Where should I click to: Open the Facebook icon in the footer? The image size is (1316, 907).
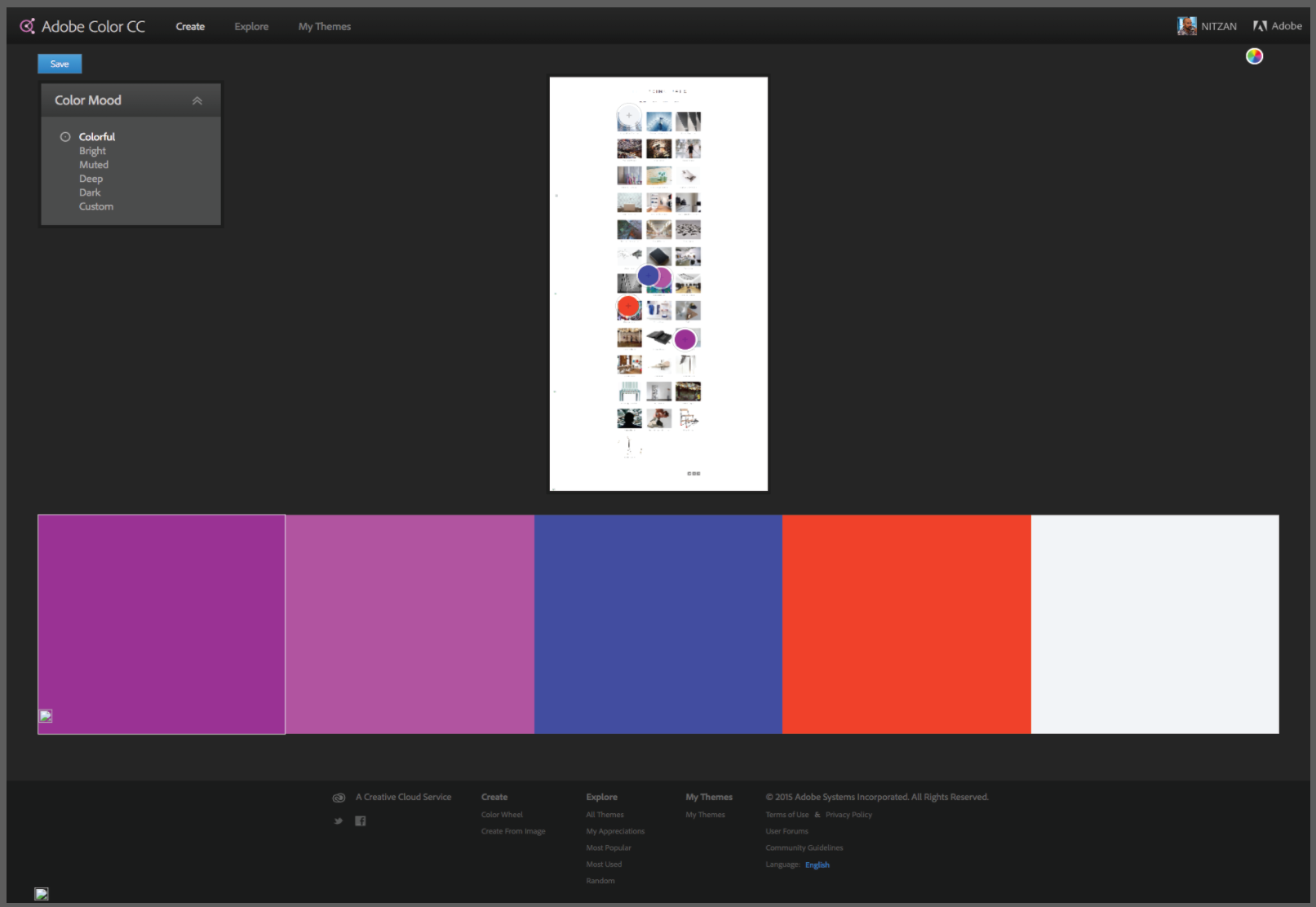tap(361, 821)
